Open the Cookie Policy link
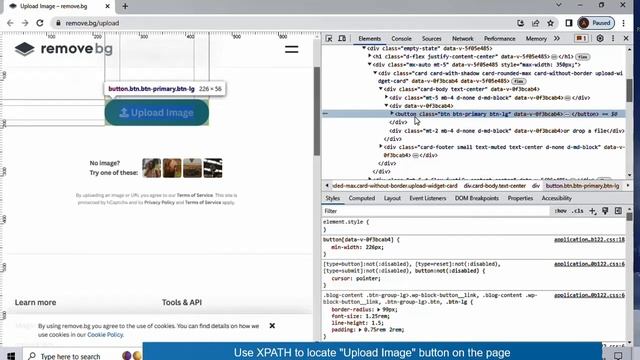 pos(105,335)
